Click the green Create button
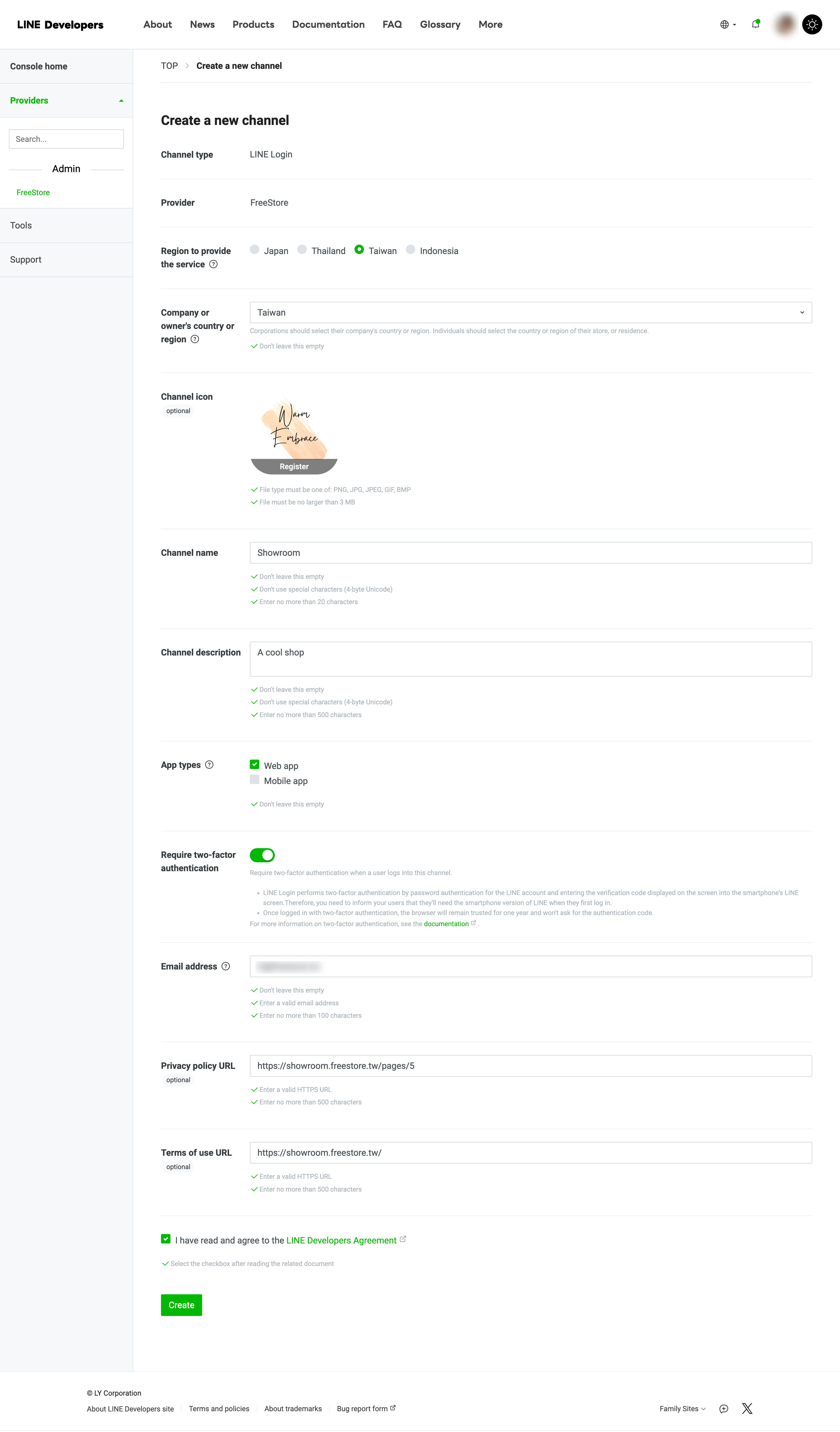840x1432 pixels. [181, 1305]
